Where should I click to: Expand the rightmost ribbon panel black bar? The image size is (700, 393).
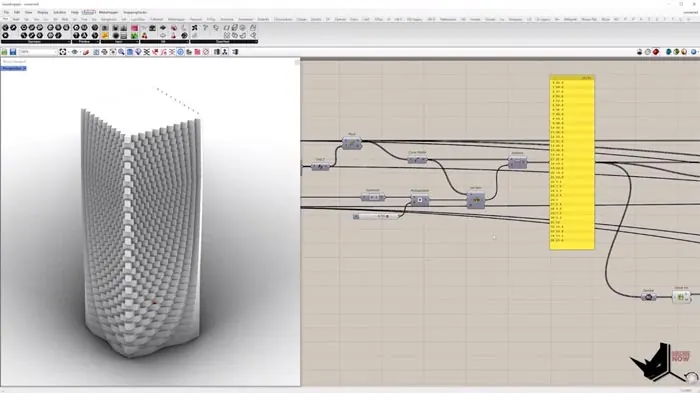click(224, 42)
